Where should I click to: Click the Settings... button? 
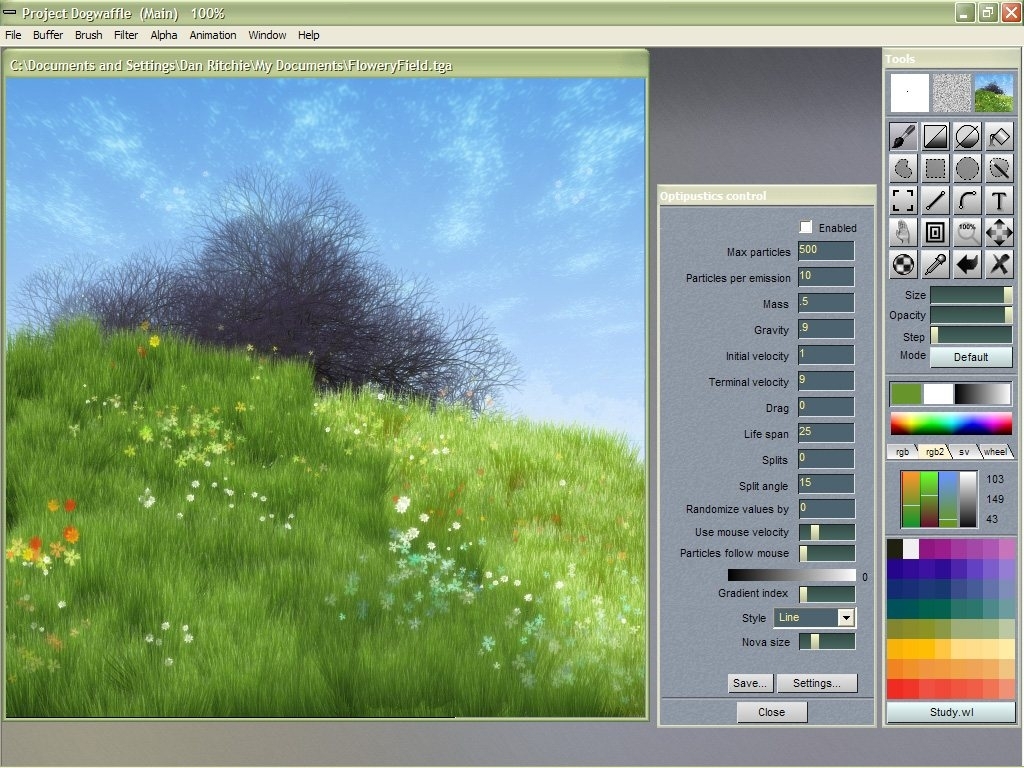(x=816, y=683)
